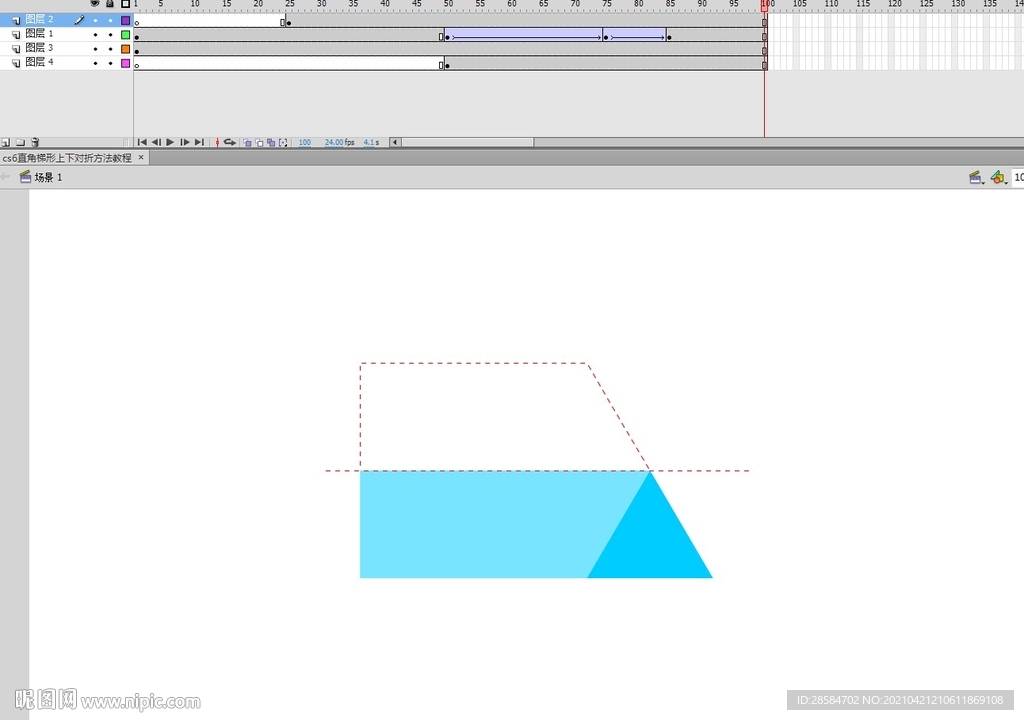1024x720 pixels.
Task: Toggle the Onion Skin Outlines icon
Action: [259, 142]
